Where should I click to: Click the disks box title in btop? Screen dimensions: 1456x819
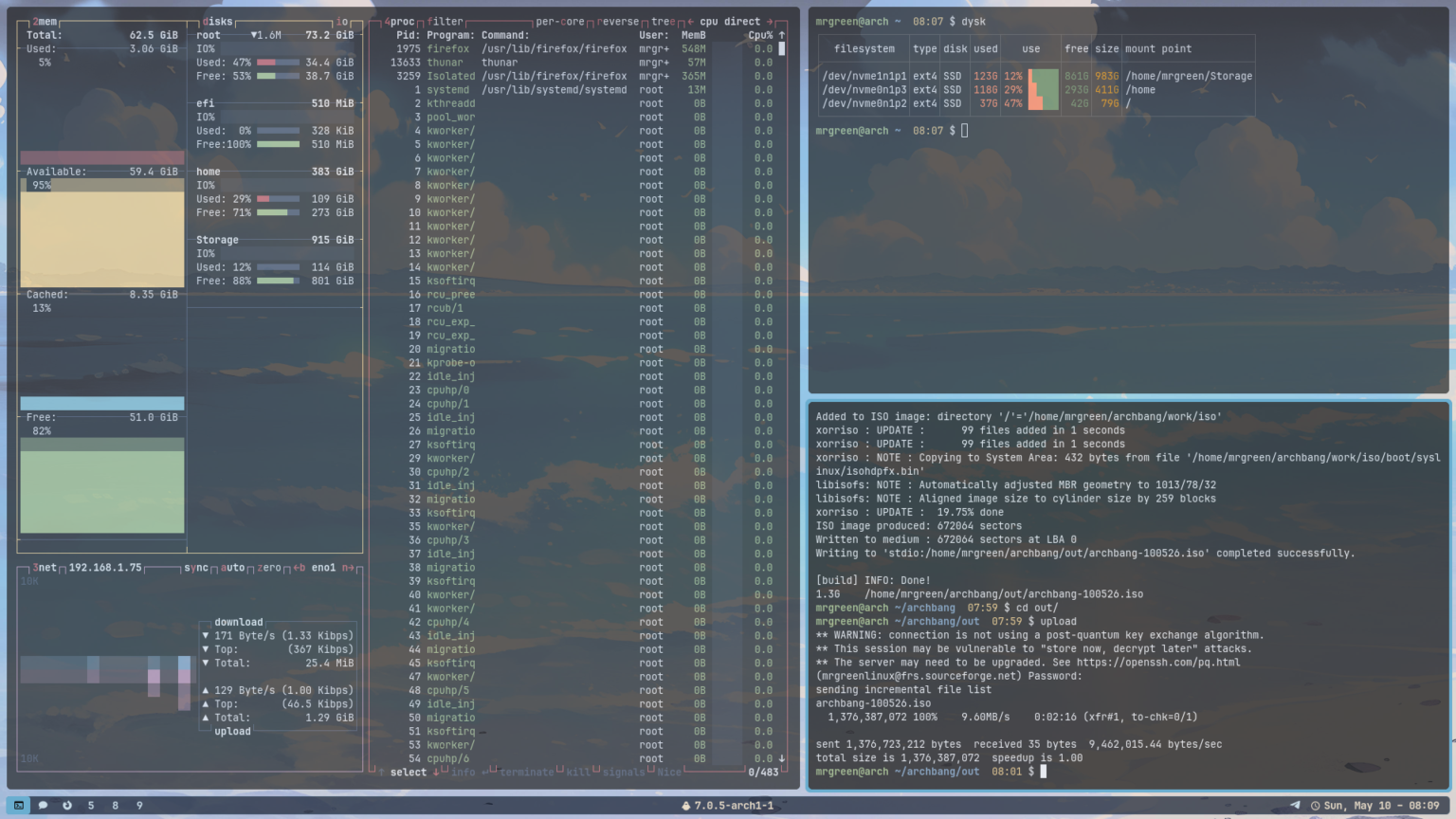click(217, 22)
